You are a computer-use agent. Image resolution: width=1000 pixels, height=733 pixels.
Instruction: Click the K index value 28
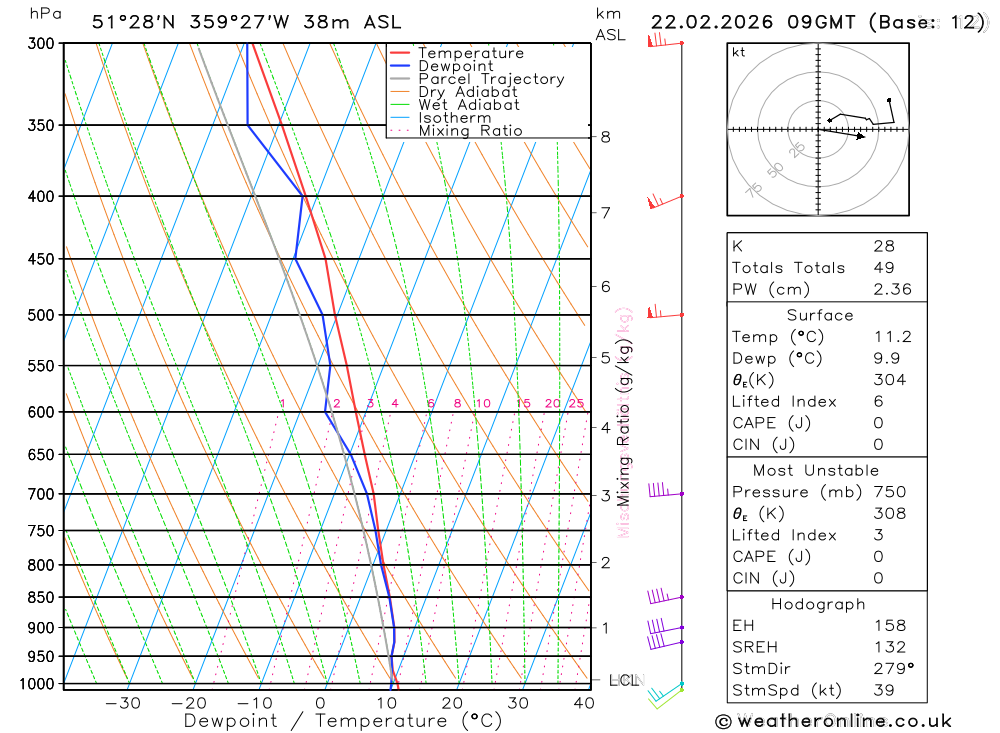tap(885, 246)
